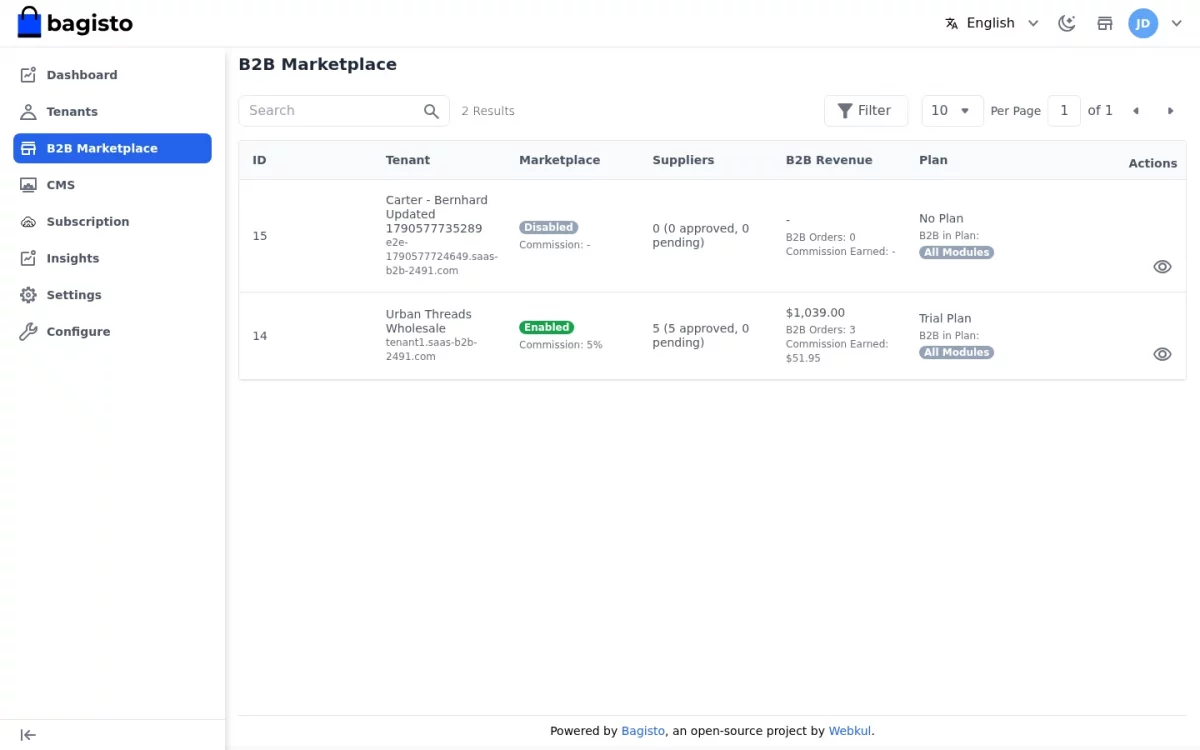The width and height of the screenshot is (1200, 750).
Task: Click the Disabled status badge
Action: click(x=548, y=227)
